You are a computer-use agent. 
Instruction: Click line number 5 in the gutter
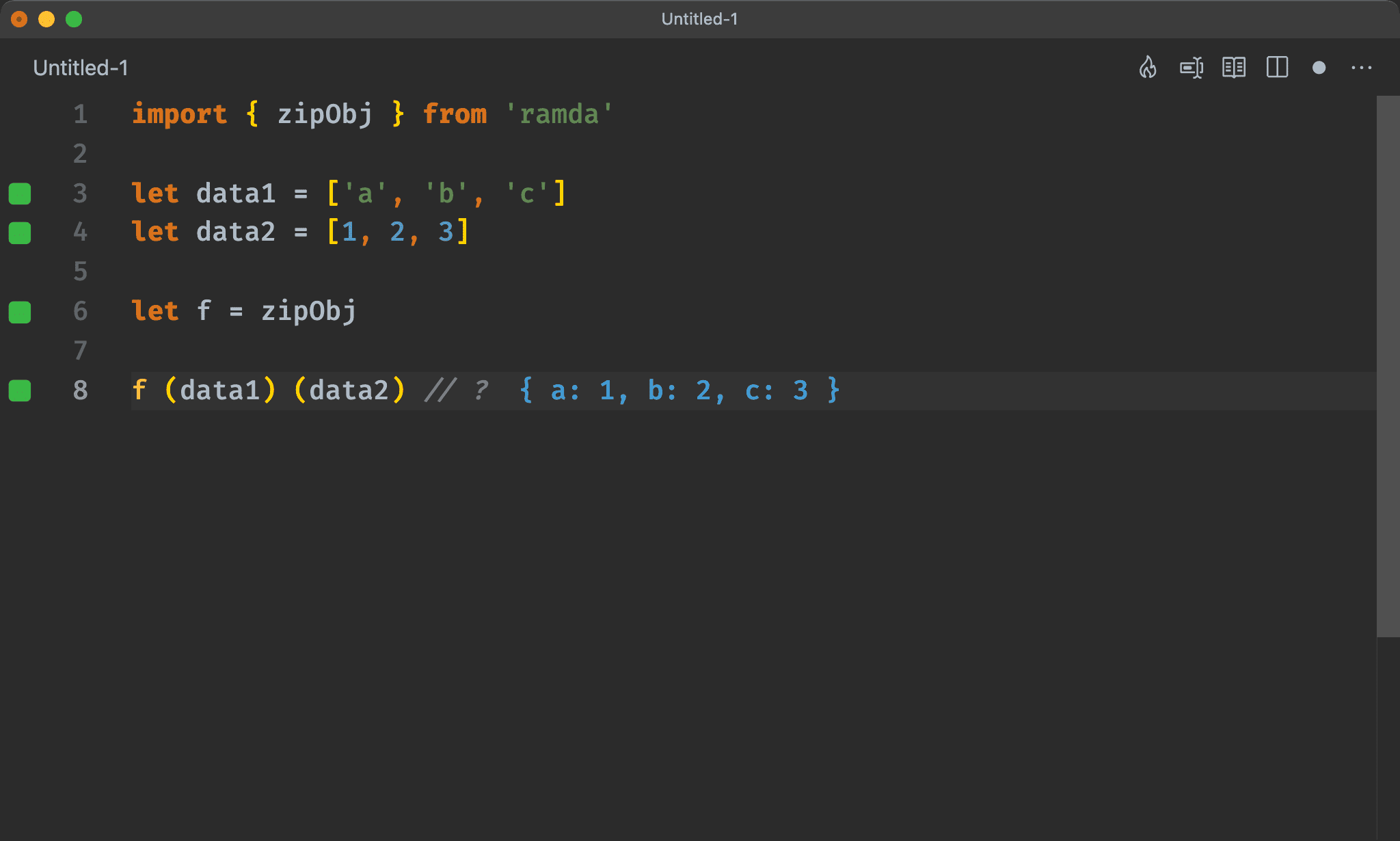pos(81,271)
